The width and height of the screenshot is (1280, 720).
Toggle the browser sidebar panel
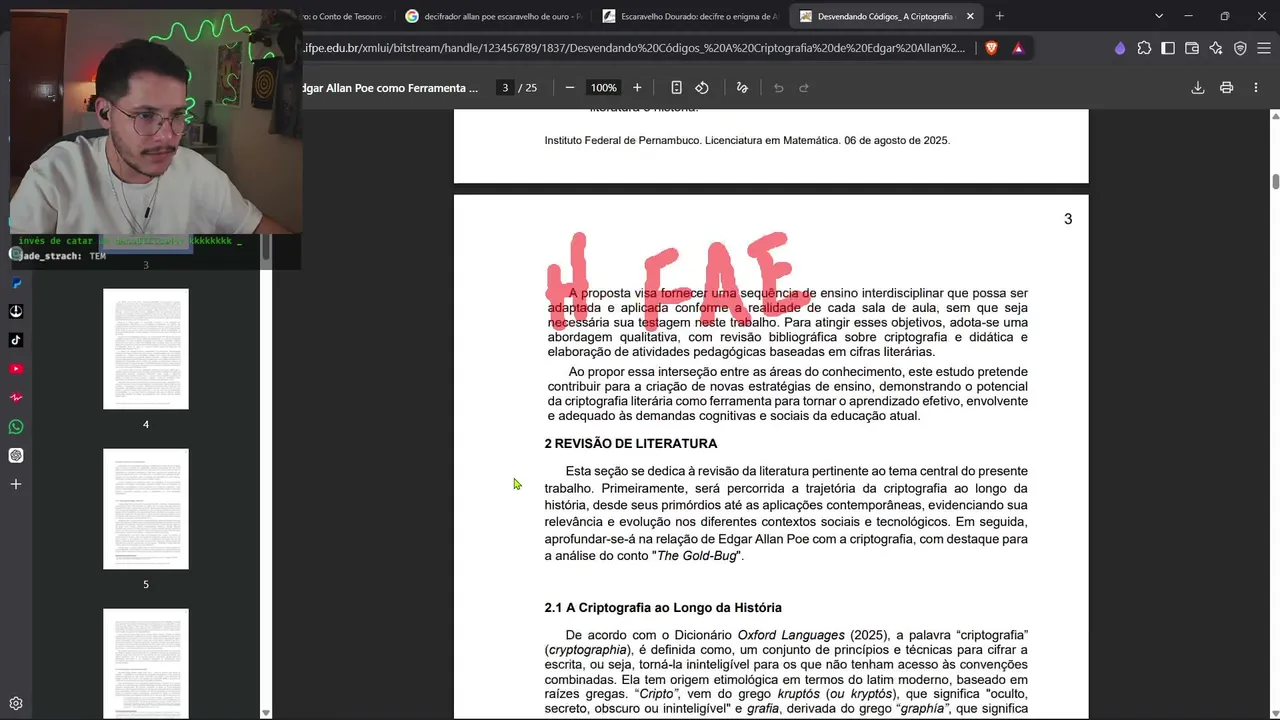click(1168, 48)
